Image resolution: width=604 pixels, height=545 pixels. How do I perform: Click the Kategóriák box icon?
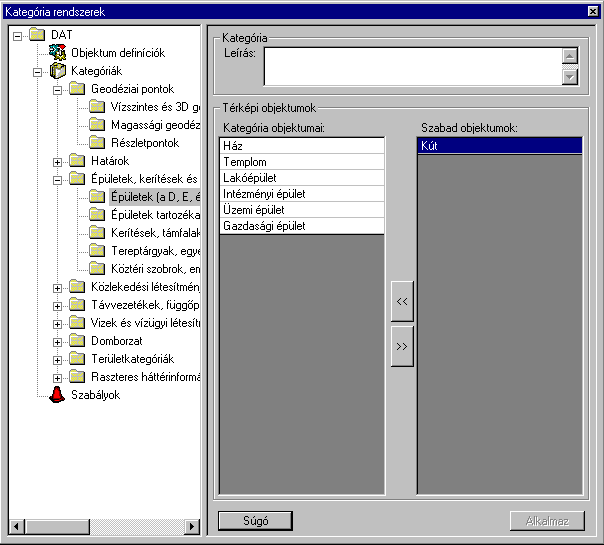click(58, 71)
